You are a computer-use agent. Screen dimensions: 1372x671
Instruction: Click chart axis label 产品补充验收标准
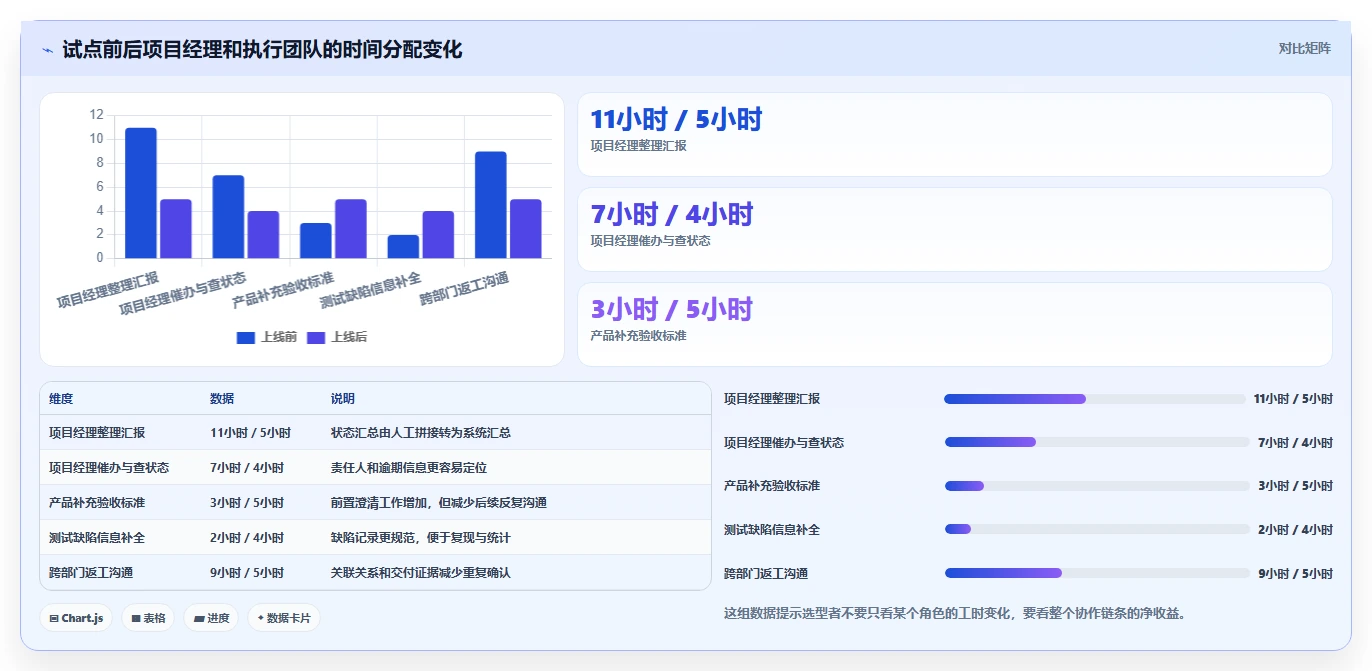[284, 289]
